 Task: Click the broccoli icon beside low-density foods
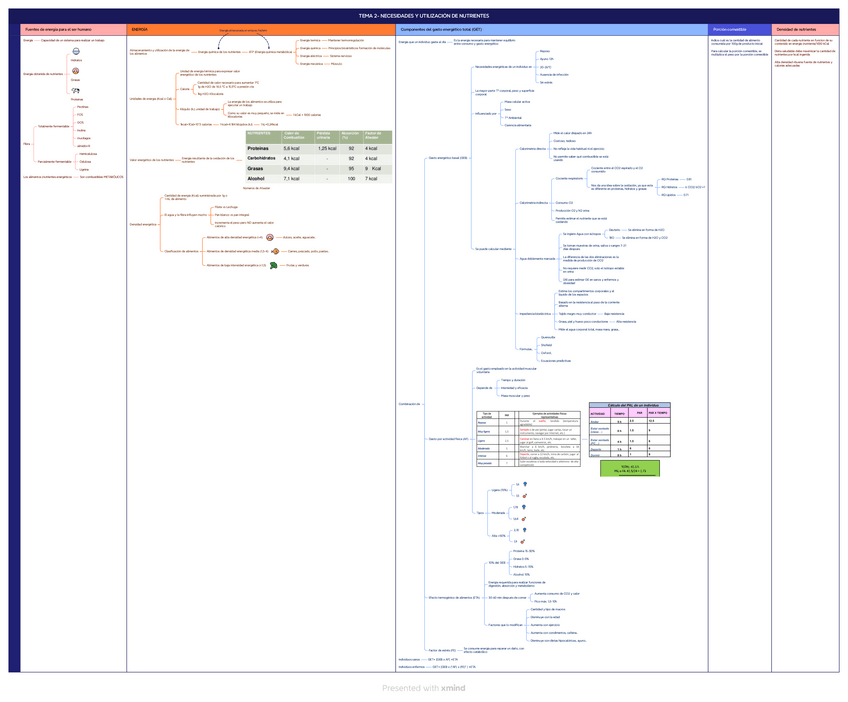click(x=273, y=265)
